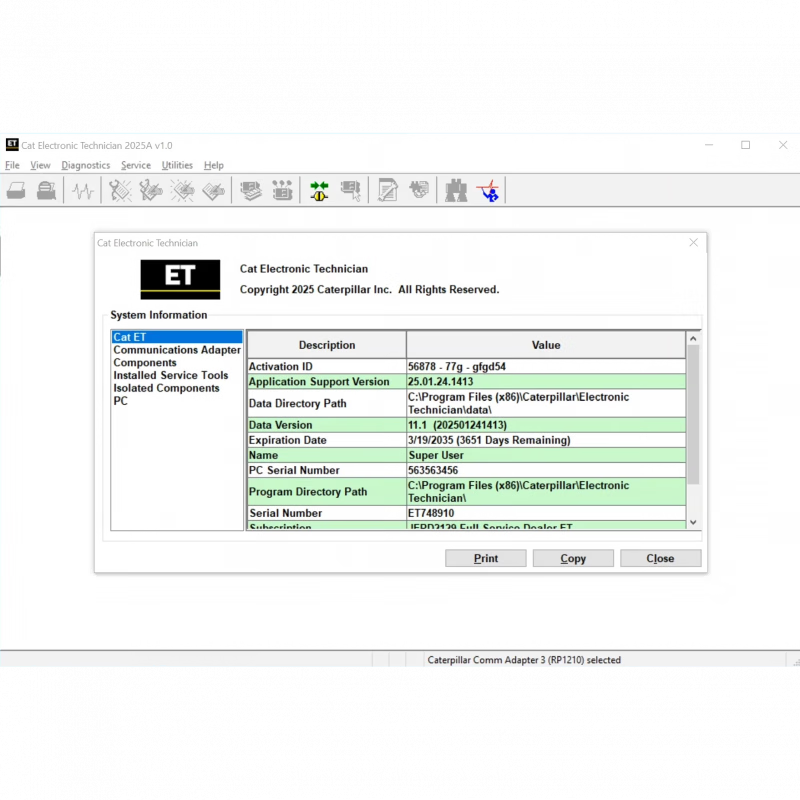
Task: Click the red and blue icon right of the binoculars
Action: pos(488,190)
